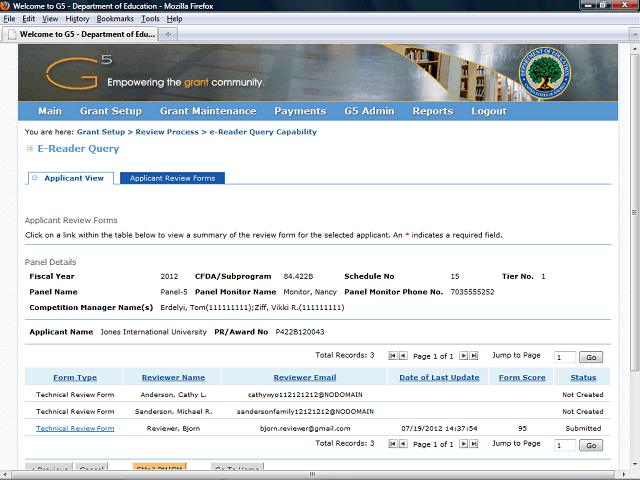Click the Submitted status cell
This screenshot has height=480, width=640.
tap(583, 428)
